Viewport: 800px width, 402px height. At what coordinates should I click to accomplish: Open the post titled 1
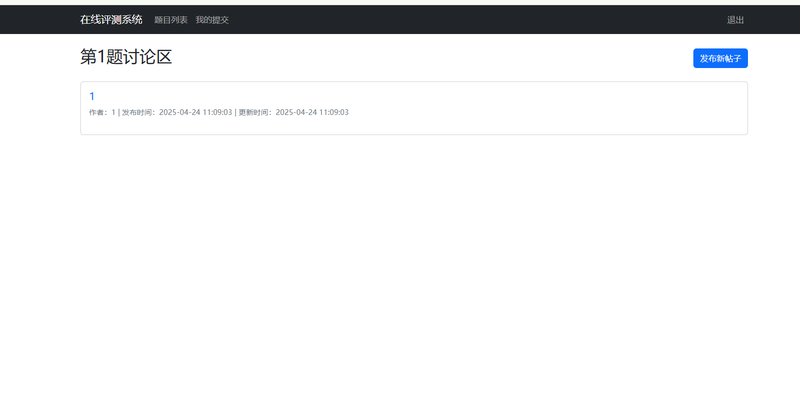point(92,96)
